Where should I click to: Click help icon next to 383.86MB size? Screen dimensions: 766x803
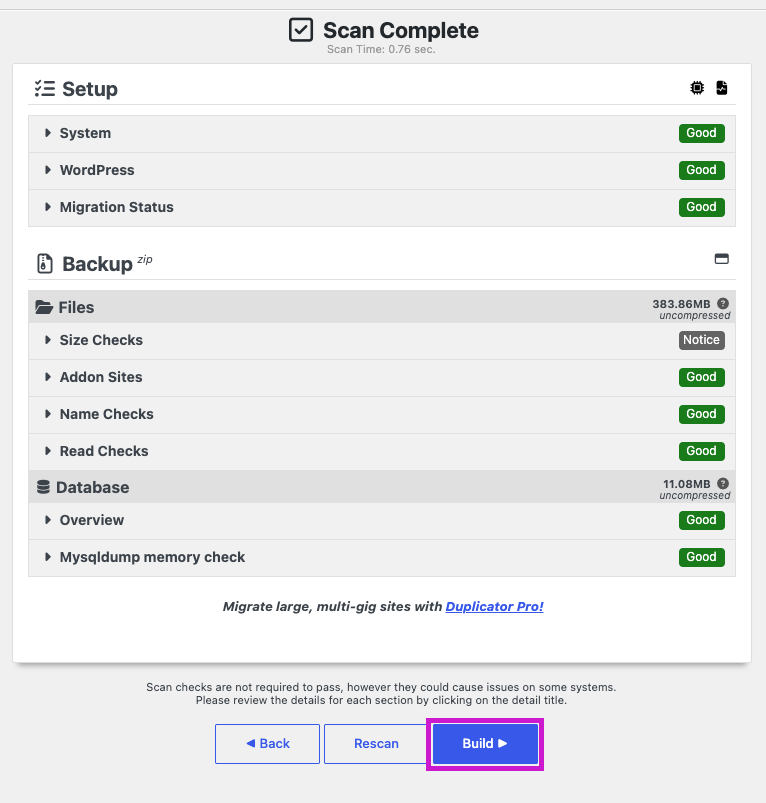pos(722,303)
